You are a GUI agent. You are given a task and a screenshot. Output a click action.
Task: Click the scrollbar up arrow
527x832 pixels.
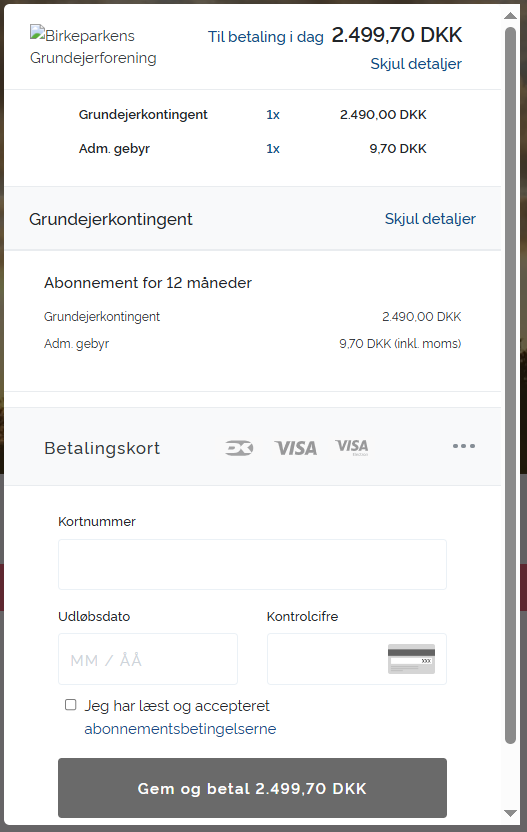pos(511,15)
